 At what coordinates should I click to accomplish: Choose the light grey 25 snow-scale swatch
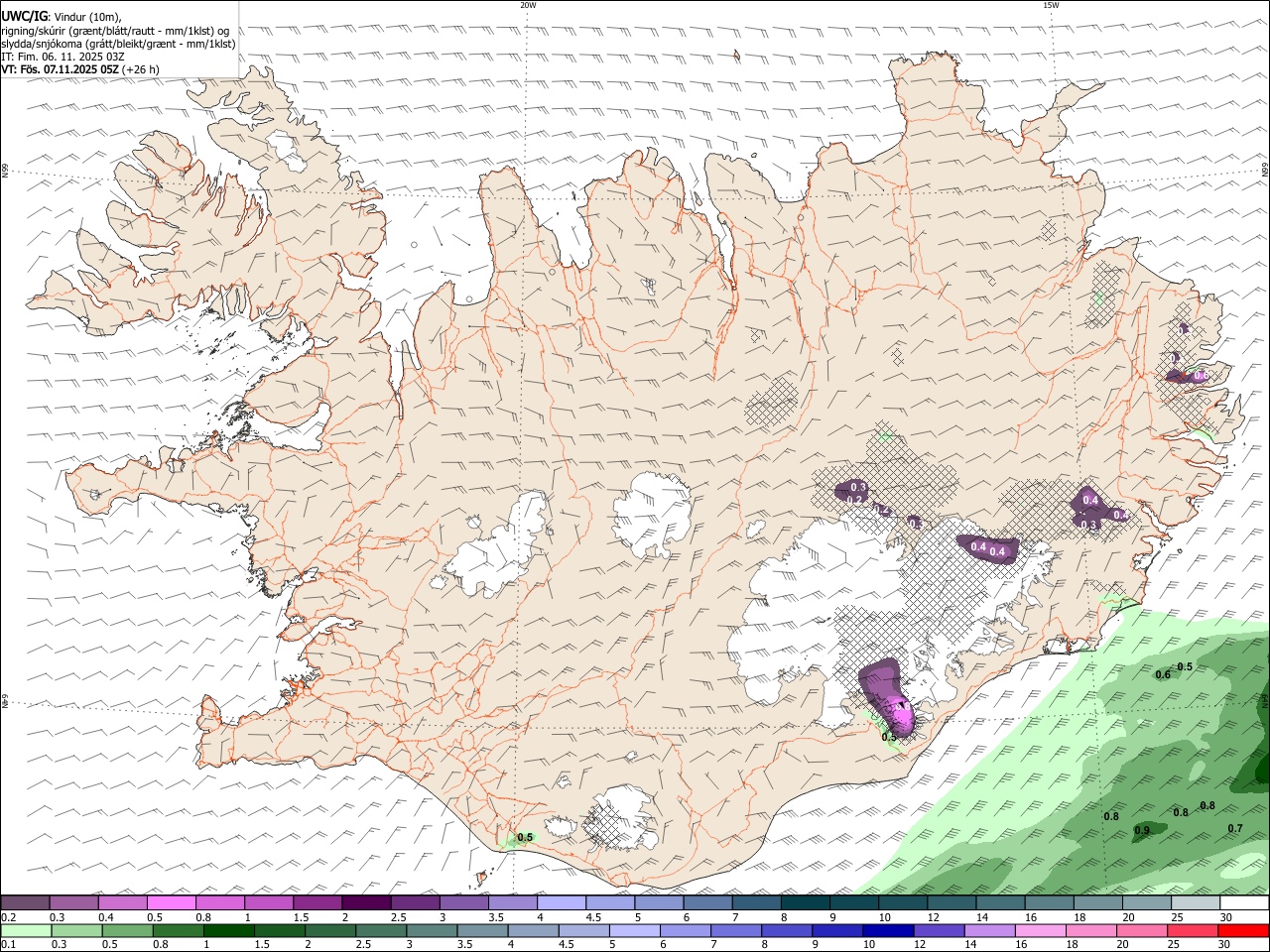point(1197,903)
